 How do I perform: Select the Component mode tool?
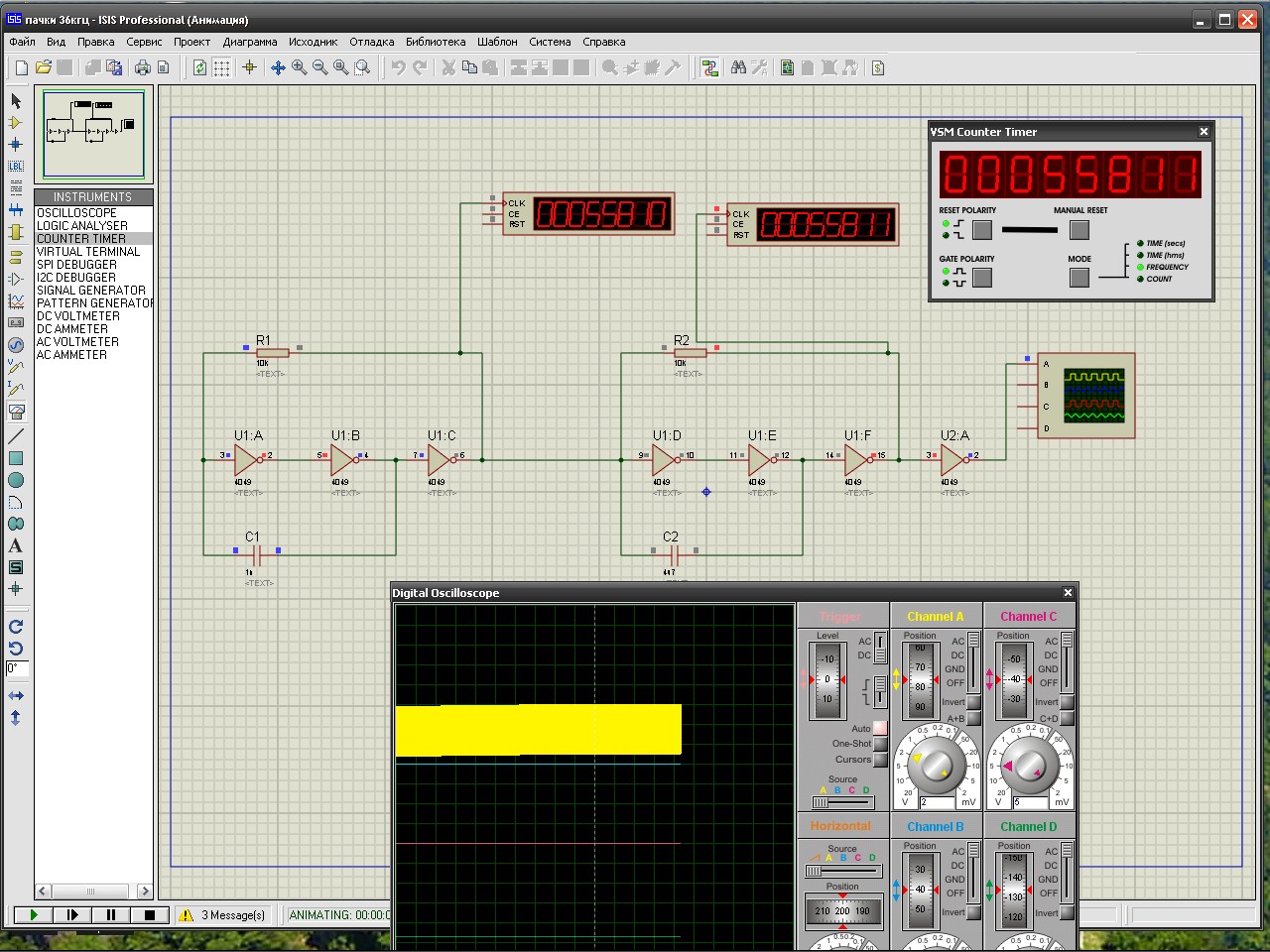[x=15, y=122]
